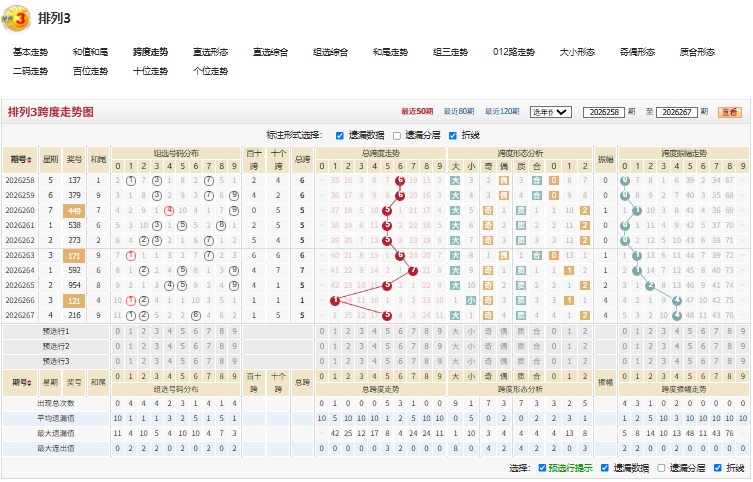Enable top 遗漏分层 checkbox
Viewport: 753px width, 482px height.
397,136
